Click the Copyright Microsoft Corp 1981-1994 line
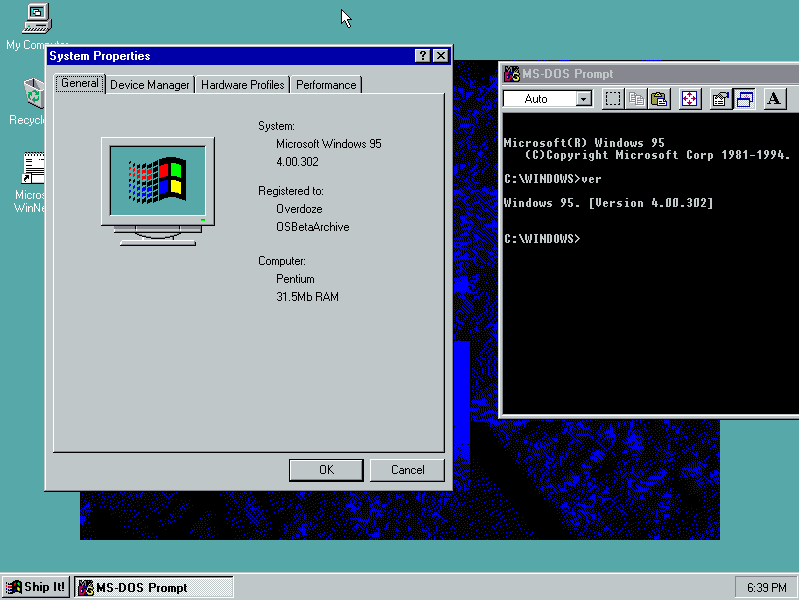The height and width of the screenshot is (600, 799). point(657,155)
